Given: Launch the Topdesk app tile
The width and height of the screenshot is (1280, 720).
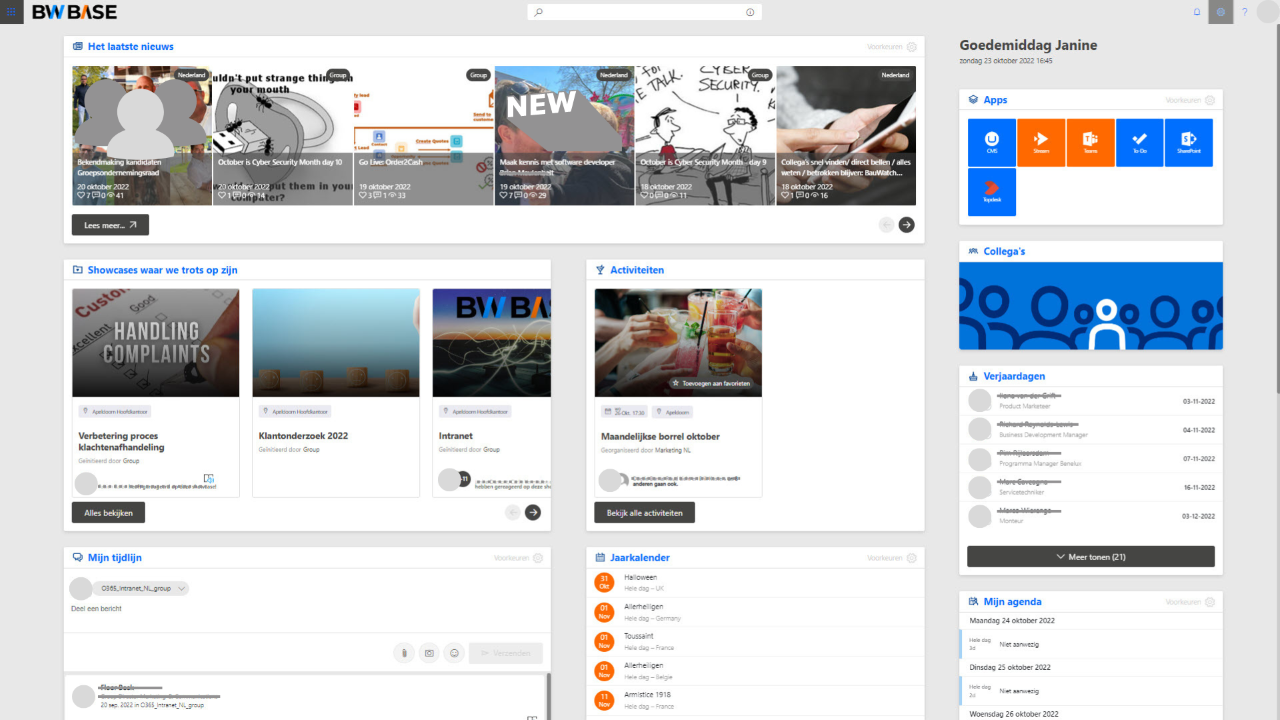Looking at the screenshot, I should coord(992,192).
